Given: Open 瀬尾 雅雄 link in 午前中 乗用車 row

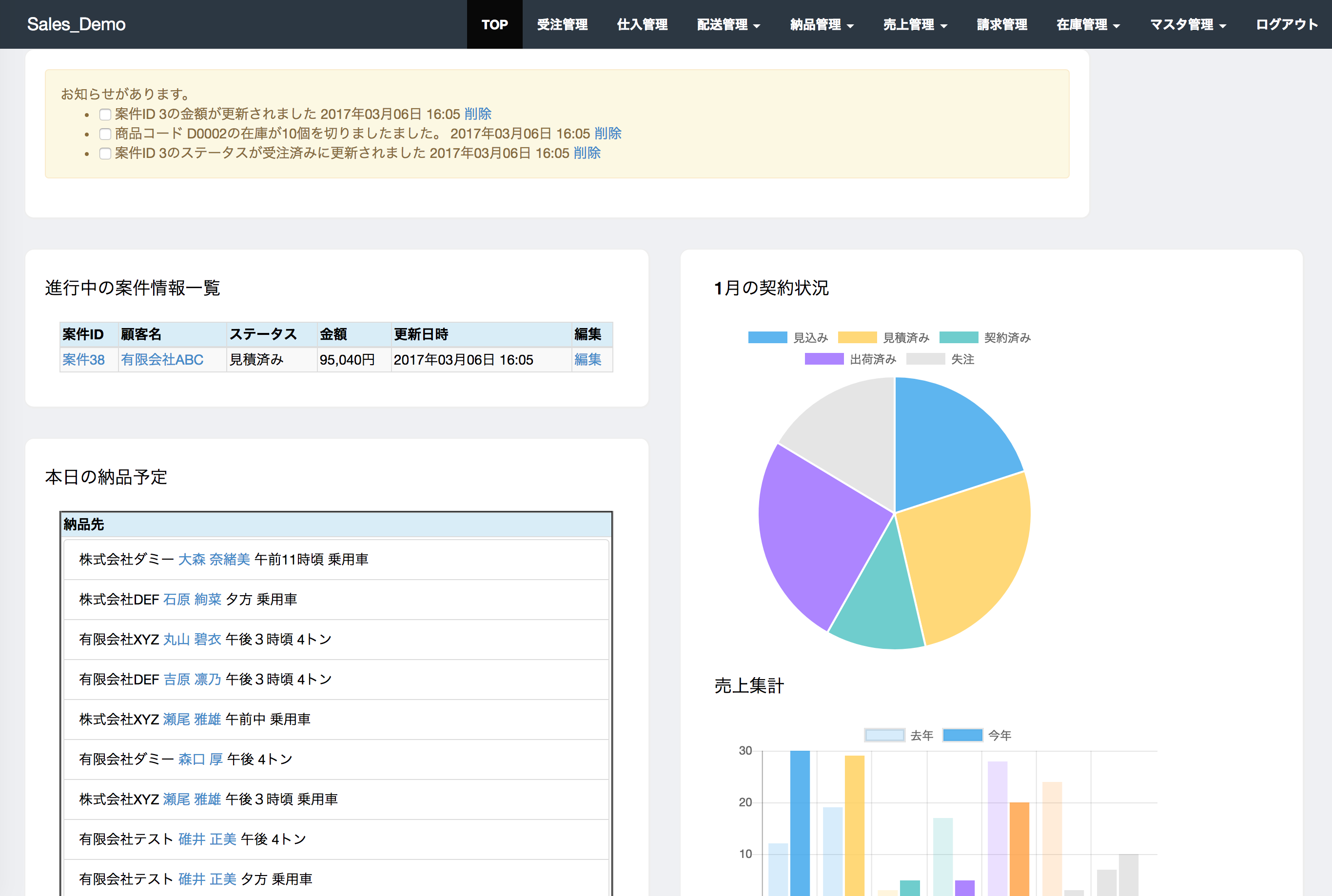Looking at the screenshot, I should click(192, 720).
